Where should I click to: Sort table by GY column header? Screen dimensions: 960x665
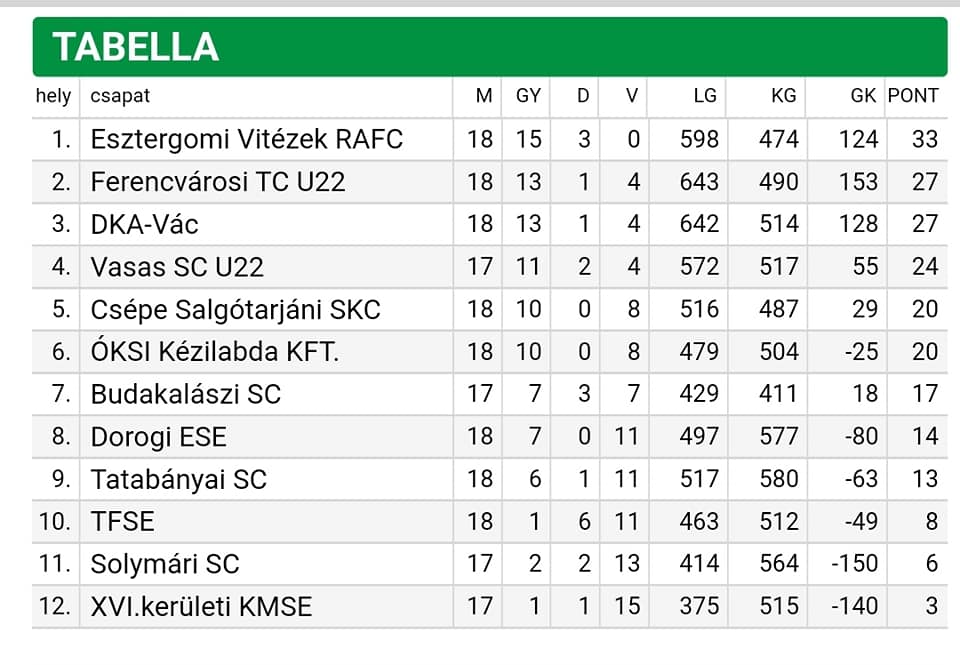pyautogui.click(x=528, y=96)
